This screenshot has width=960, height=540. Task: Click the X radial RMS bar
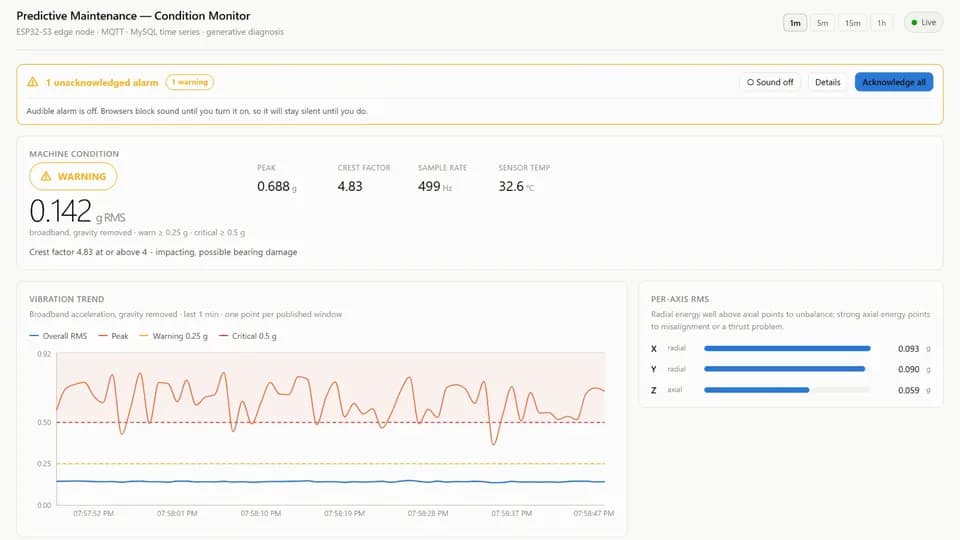point(787,348)
